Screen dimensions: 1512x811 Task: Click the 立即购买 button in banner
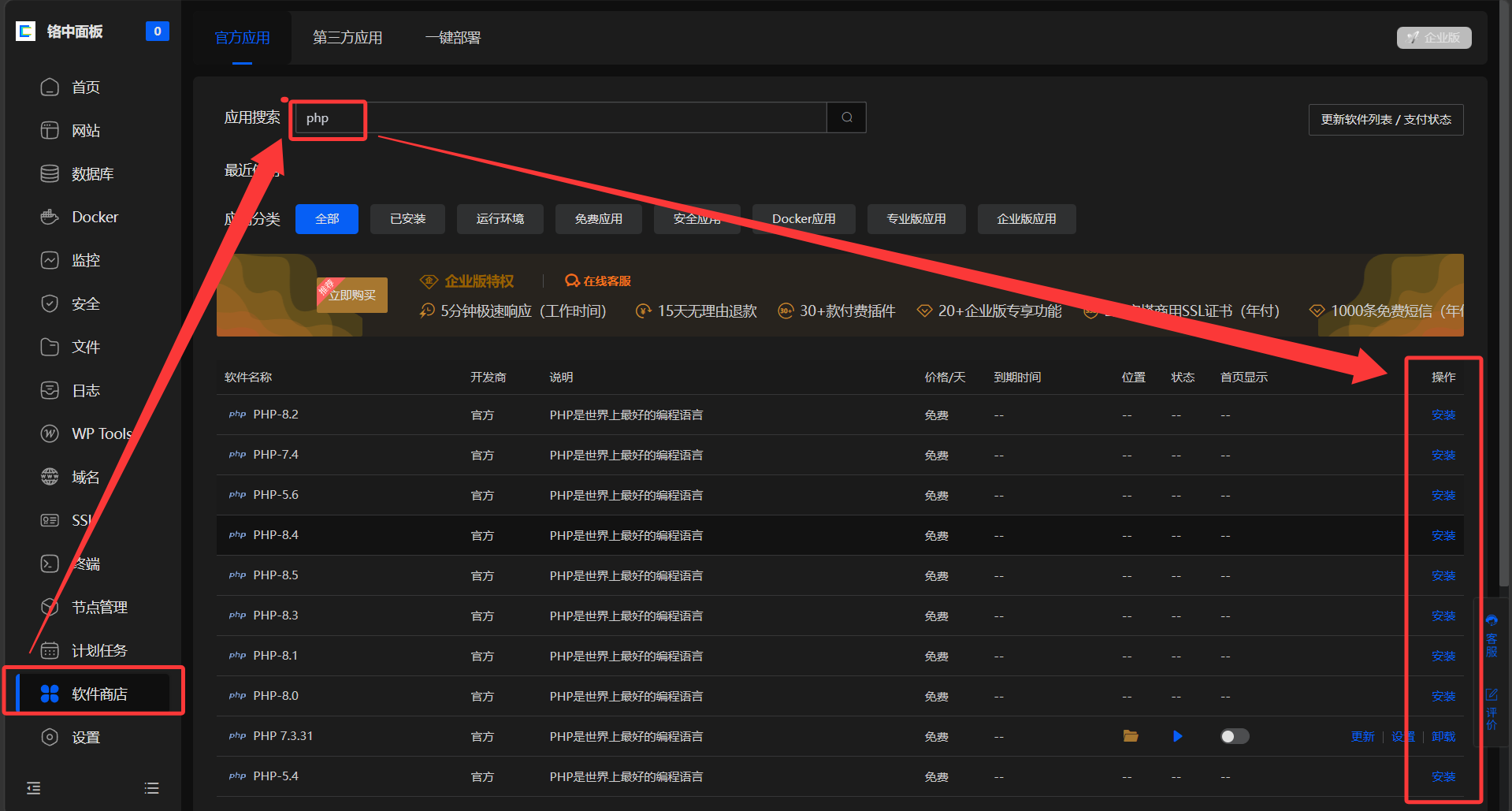352,295
